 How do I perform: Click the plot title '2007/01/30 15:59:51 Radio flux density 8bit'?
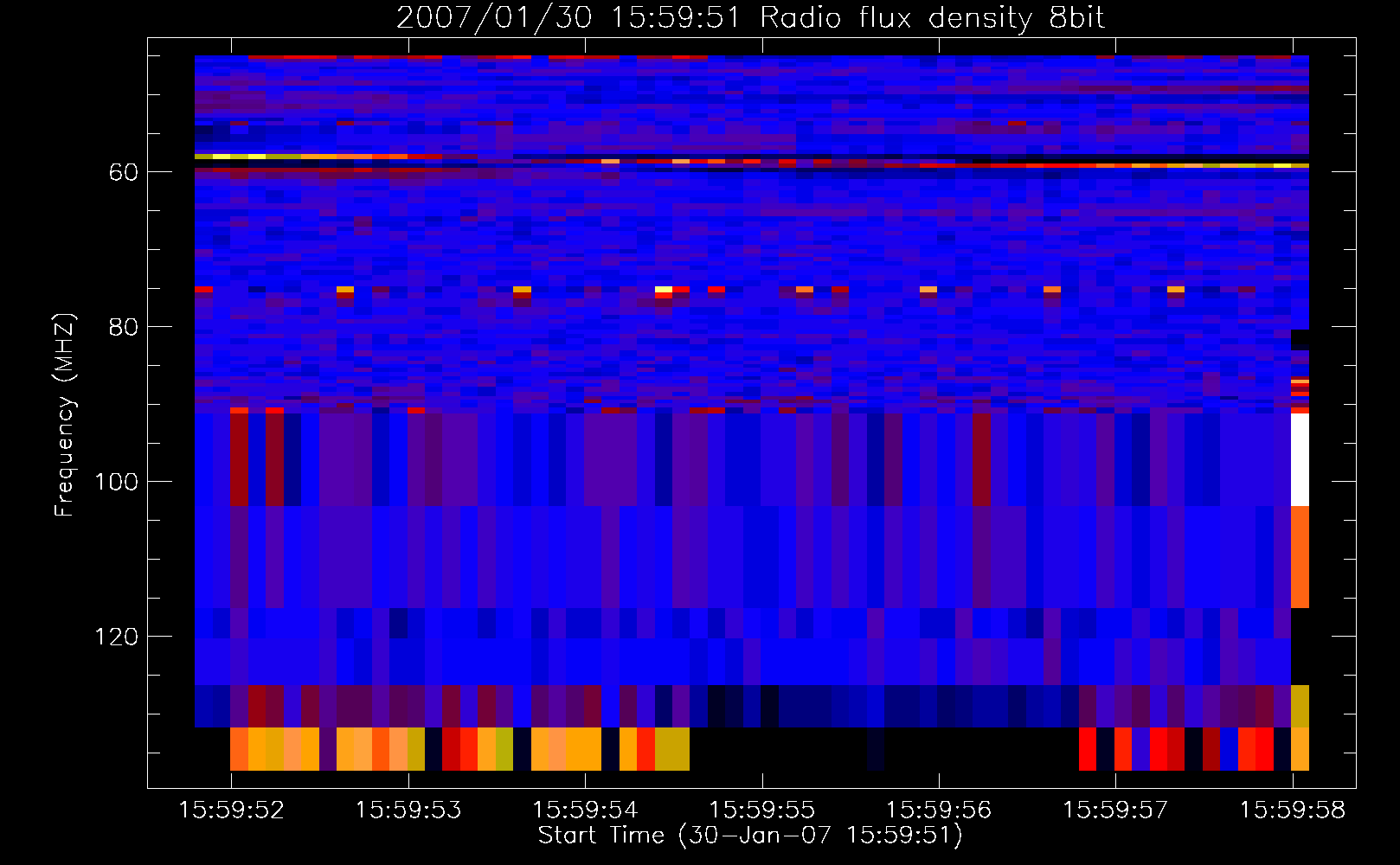[750, 18]
